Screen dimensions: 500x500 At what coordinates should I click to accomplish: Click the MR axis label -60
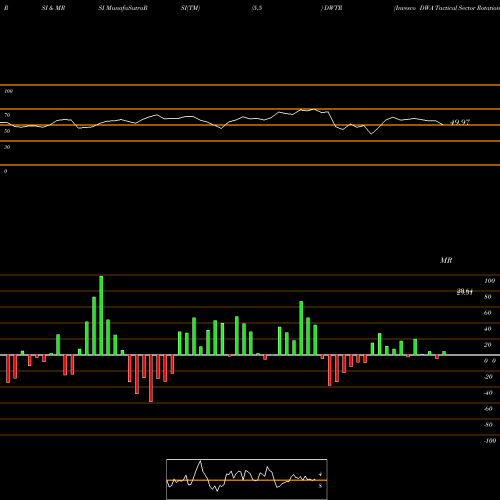[x=488, y=409]
